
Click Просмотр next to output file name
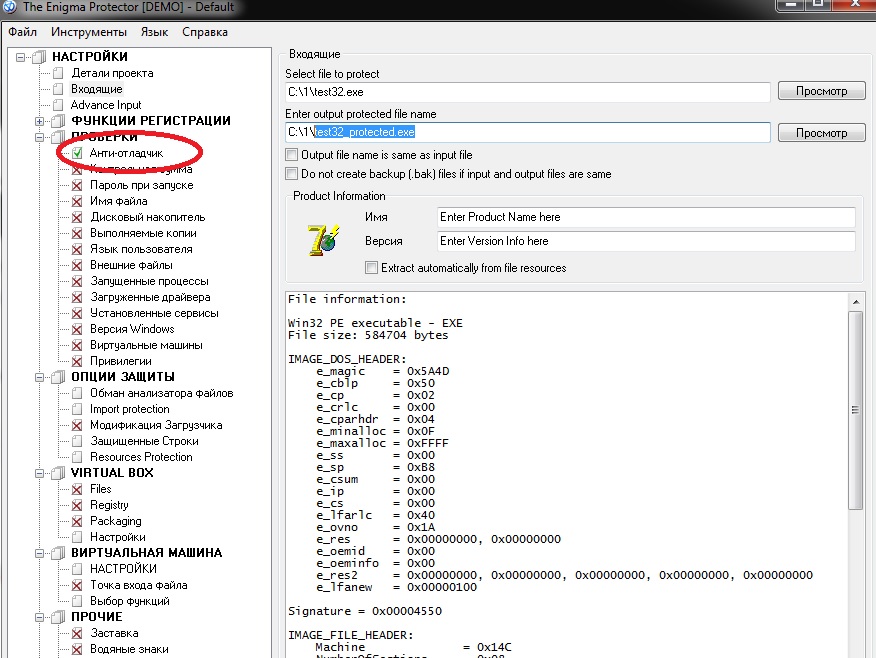click(x=821, y=133)
